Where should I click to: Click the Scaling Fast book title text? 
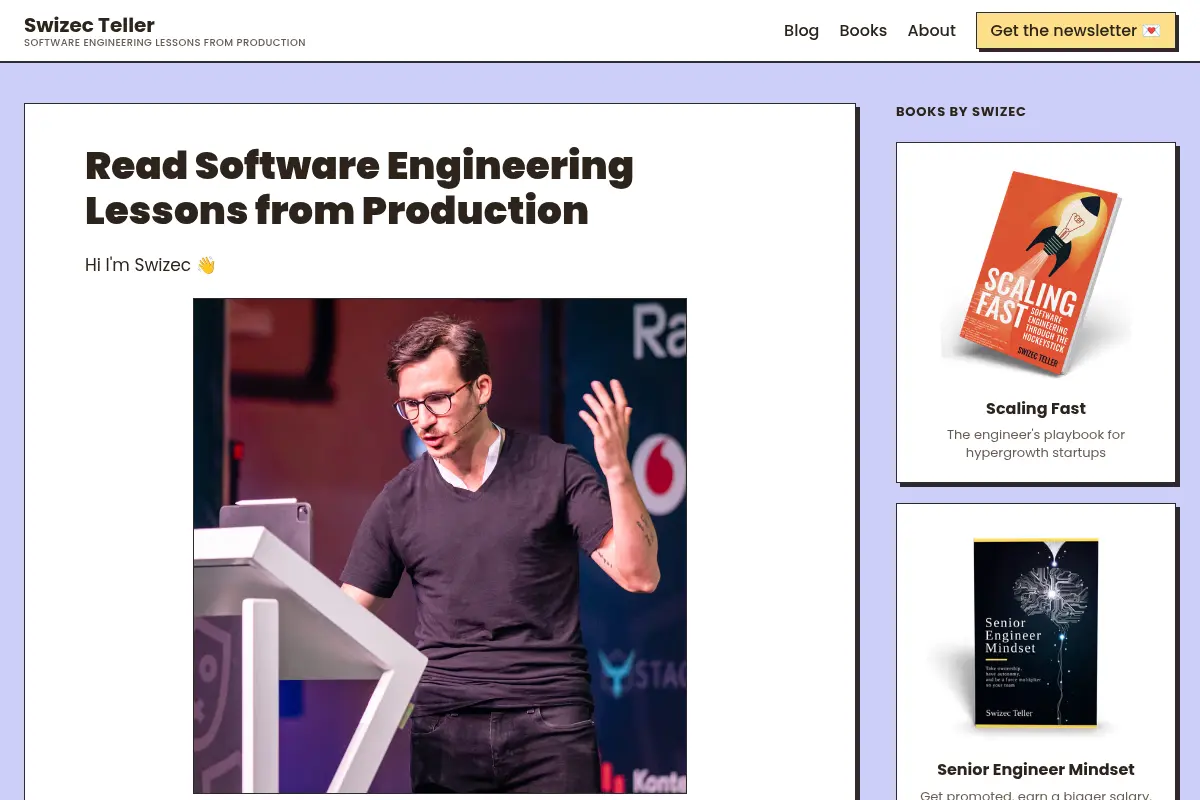click(1036, 408)
